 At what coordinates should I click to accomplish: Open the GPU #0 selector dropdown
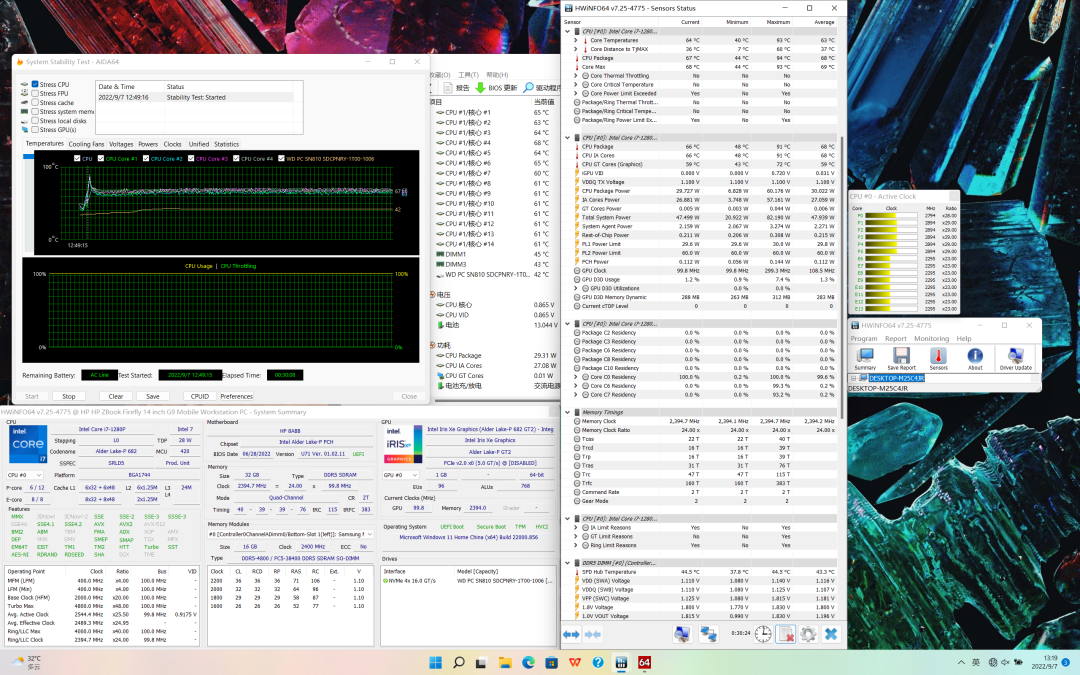click(401, 475)
